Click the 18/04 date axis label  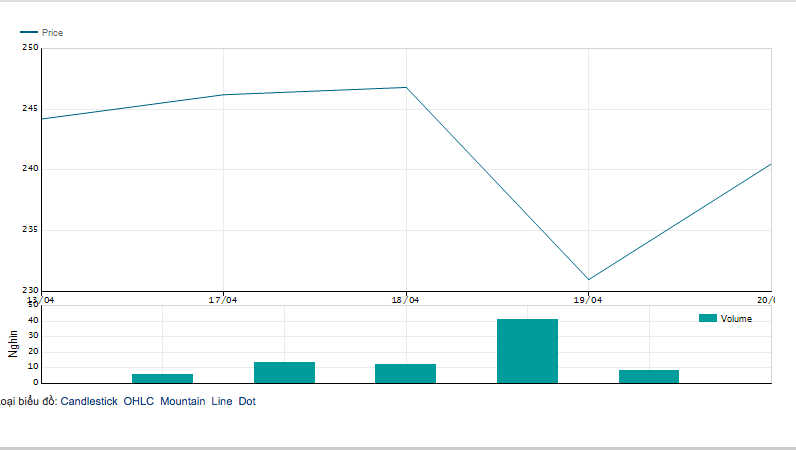(x=405, y=299)
